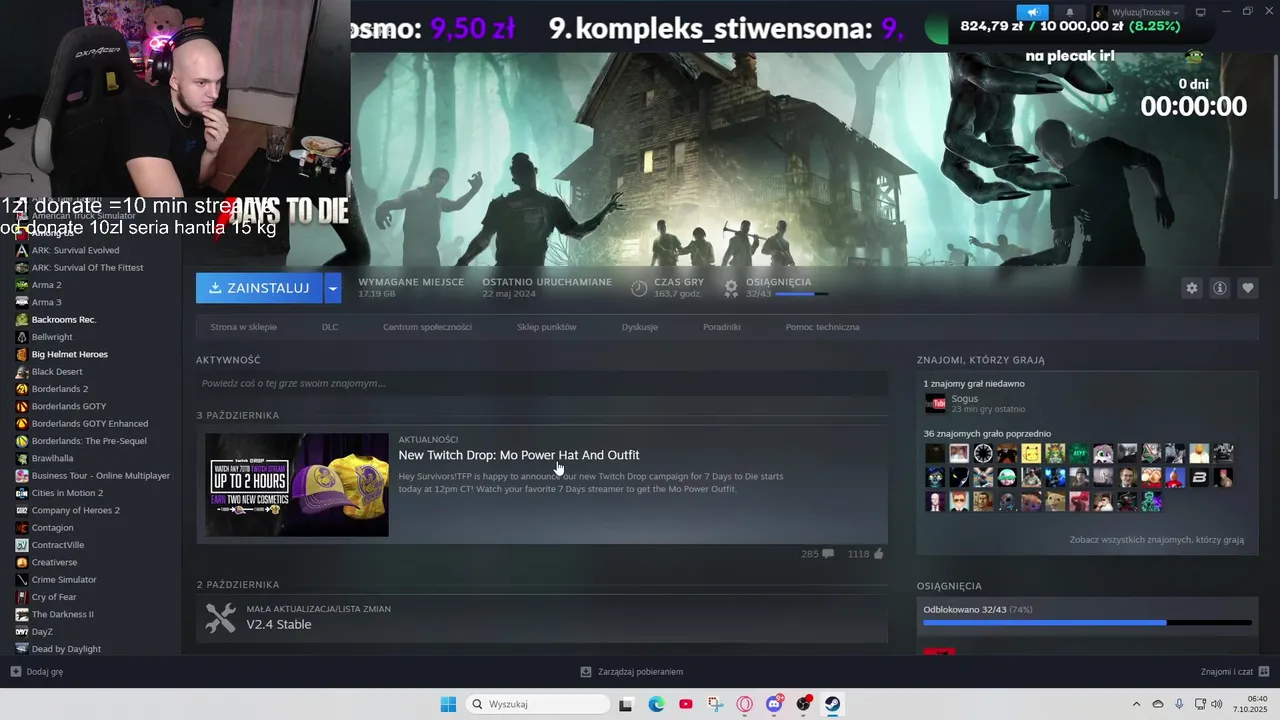Add game to favorites heart icon
Image resolution: width=1280 pixels, height=720 pixels.
1247,288
